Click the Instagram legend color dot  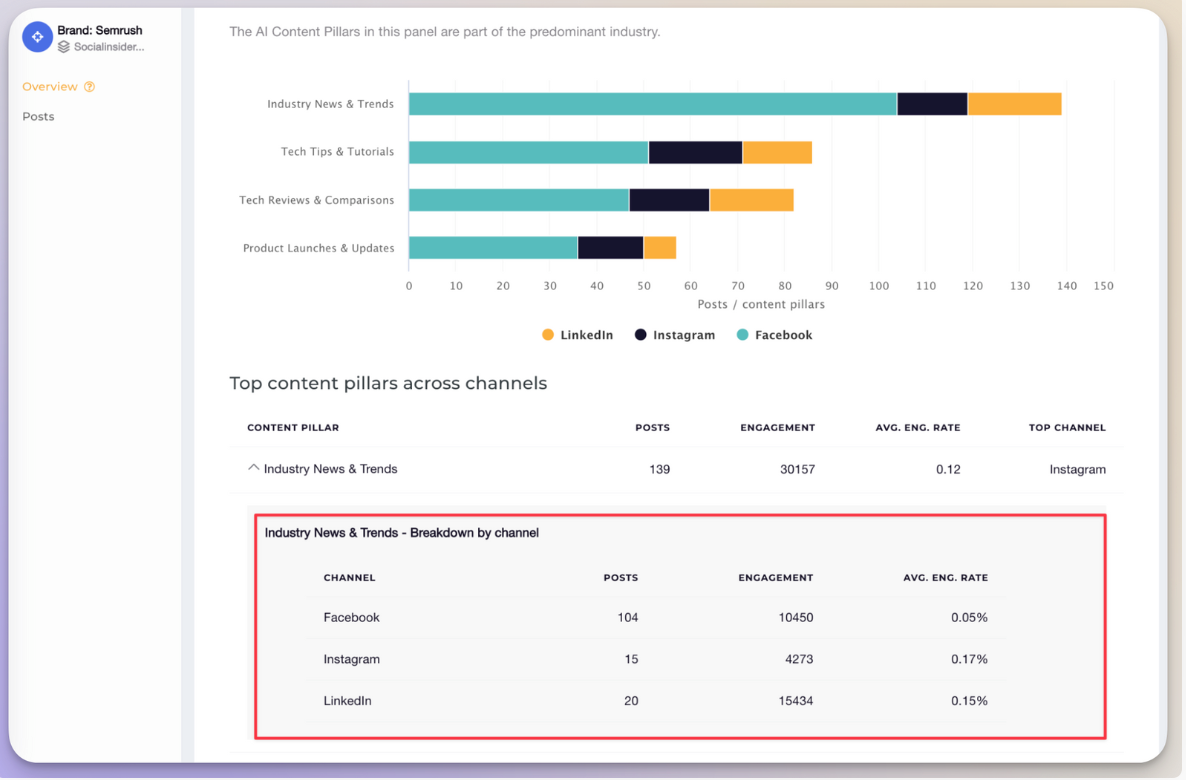click(x=641, y=335)
